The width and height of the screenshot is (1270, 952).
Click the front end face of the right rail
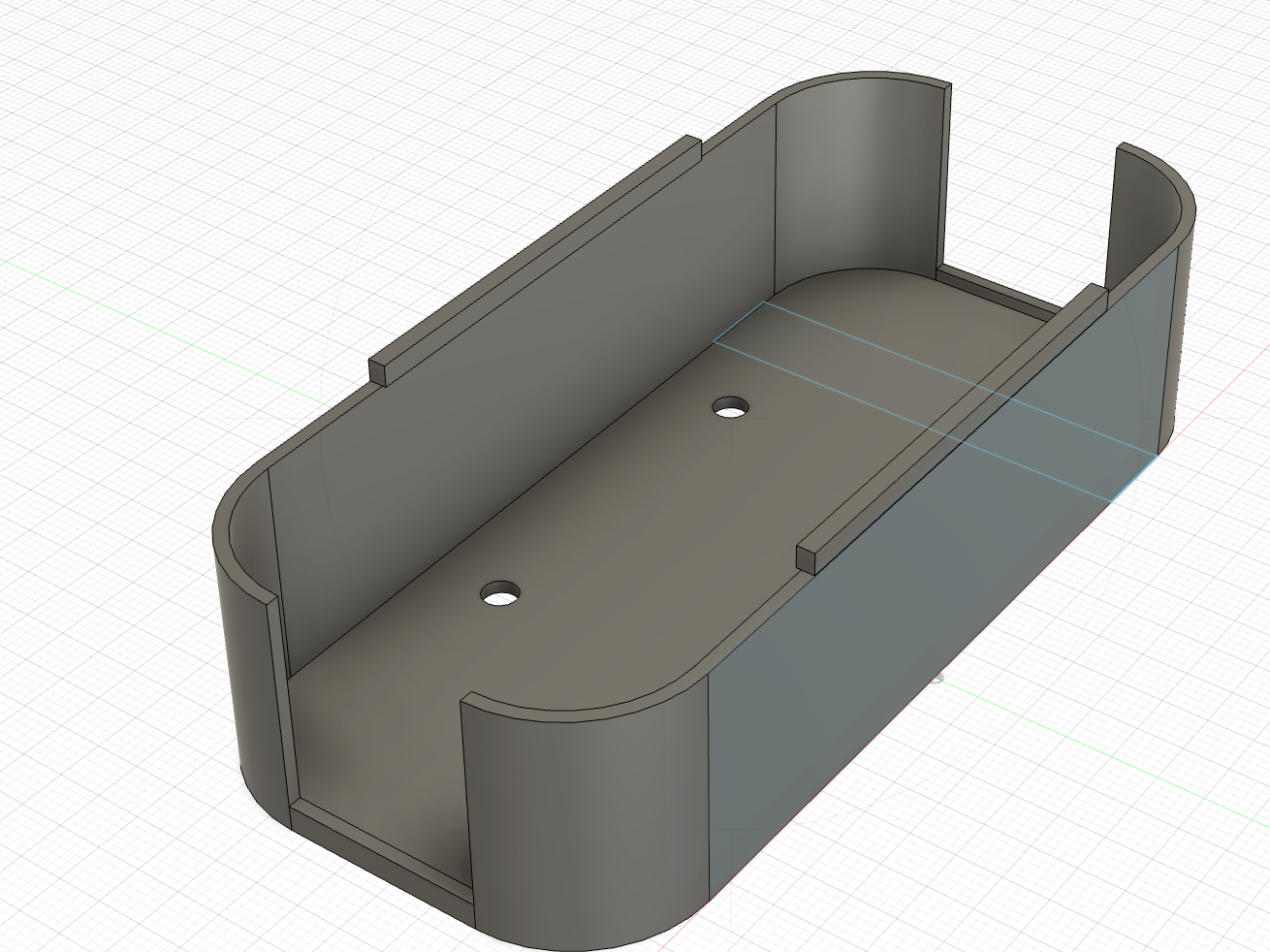806,560
